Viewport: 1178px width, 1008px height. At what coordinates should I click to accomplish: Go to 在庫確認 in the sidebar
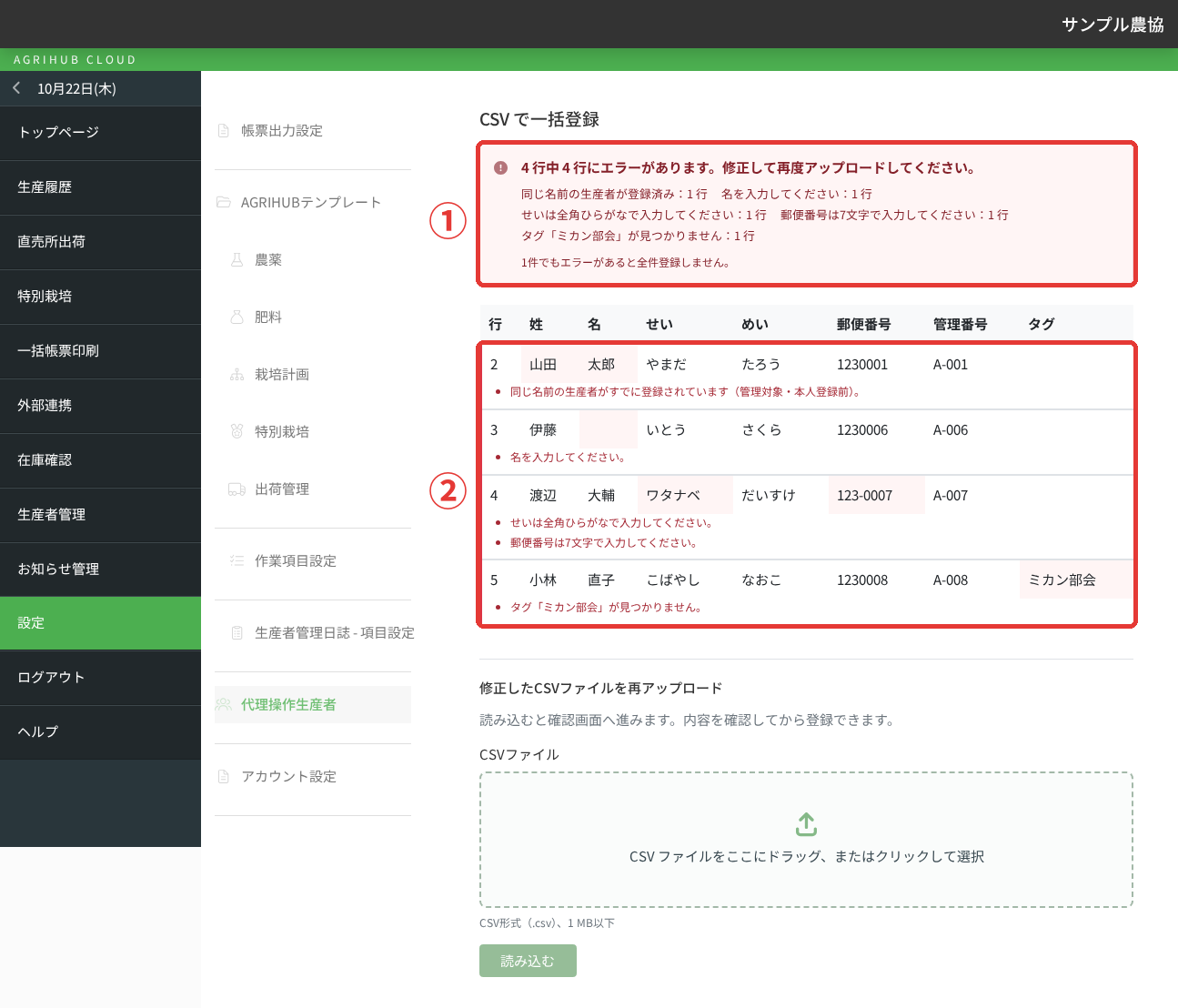tap(100, 460)
